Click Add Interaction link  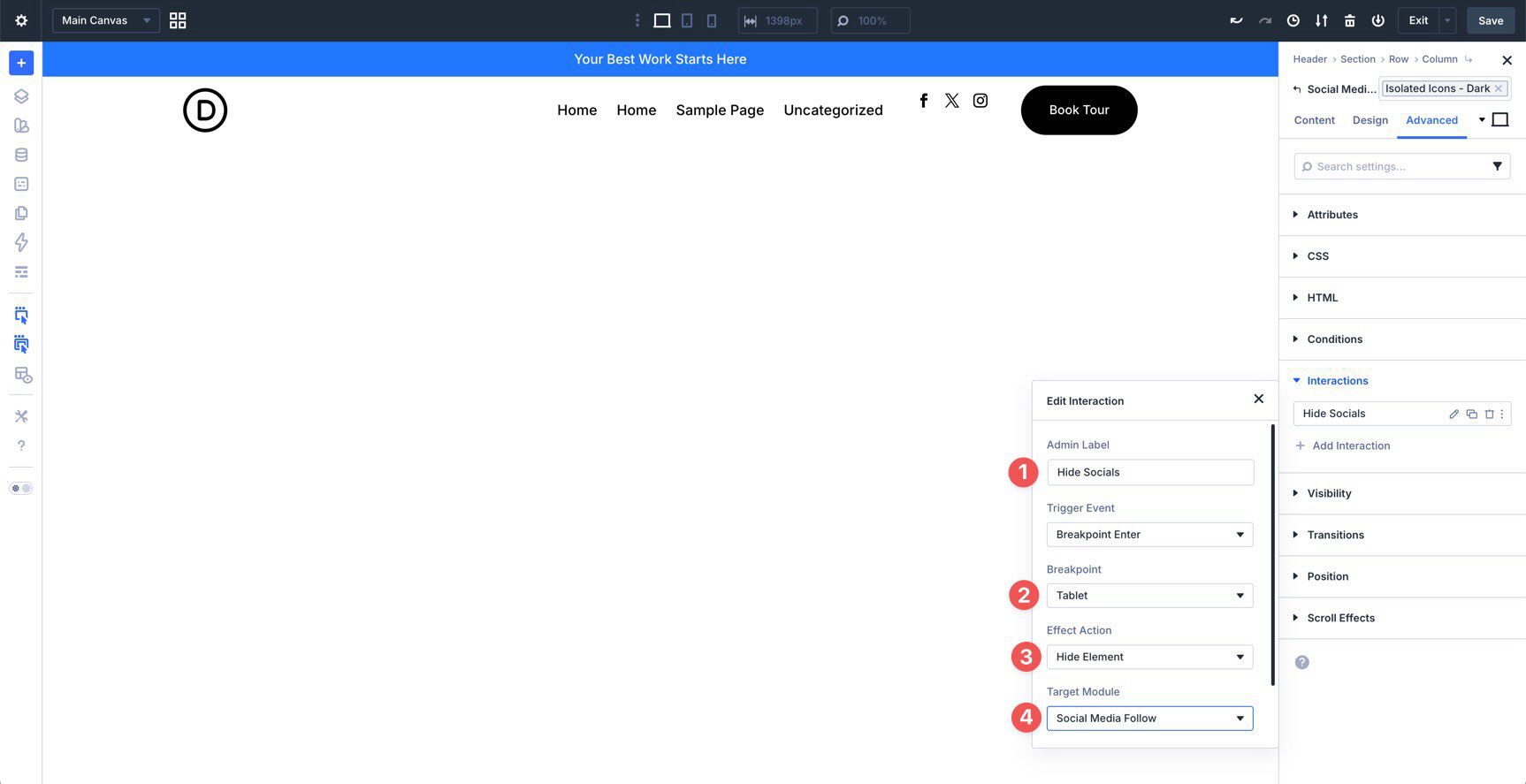[x=1343, y=446]
